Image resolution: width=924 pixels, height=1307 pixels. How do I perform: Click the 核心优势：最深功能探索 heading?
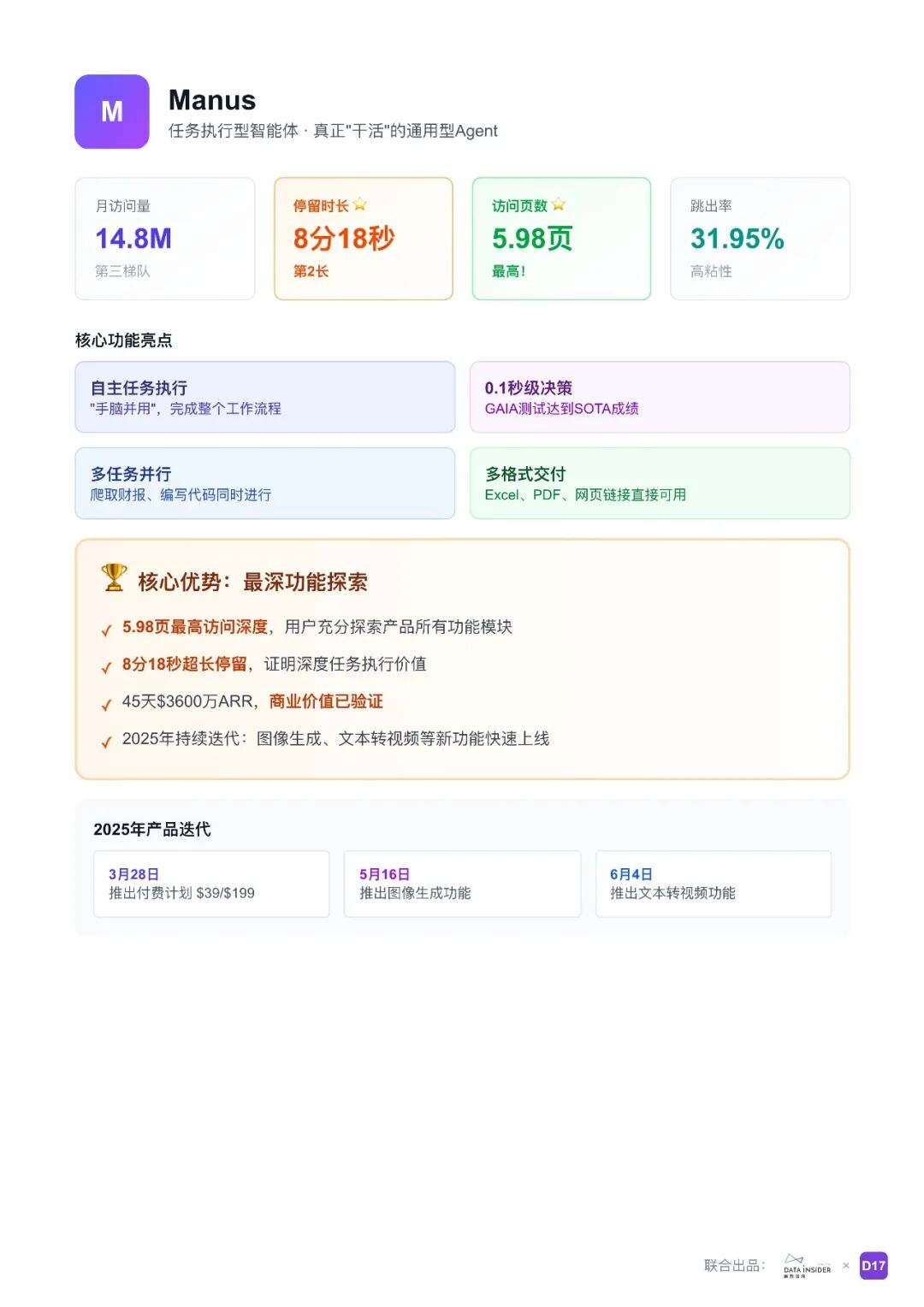253,582
